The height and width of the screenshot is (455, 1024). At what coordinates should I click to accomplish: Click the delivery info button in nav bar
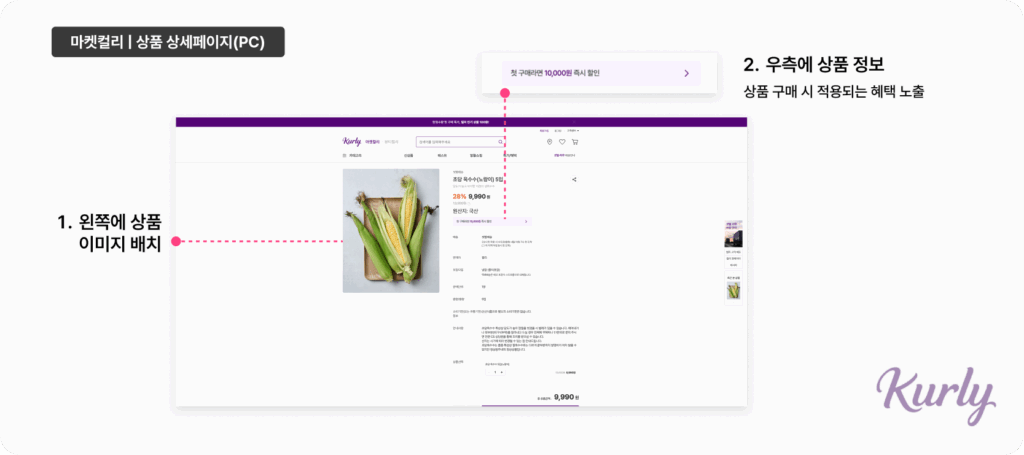pos(565,155)
